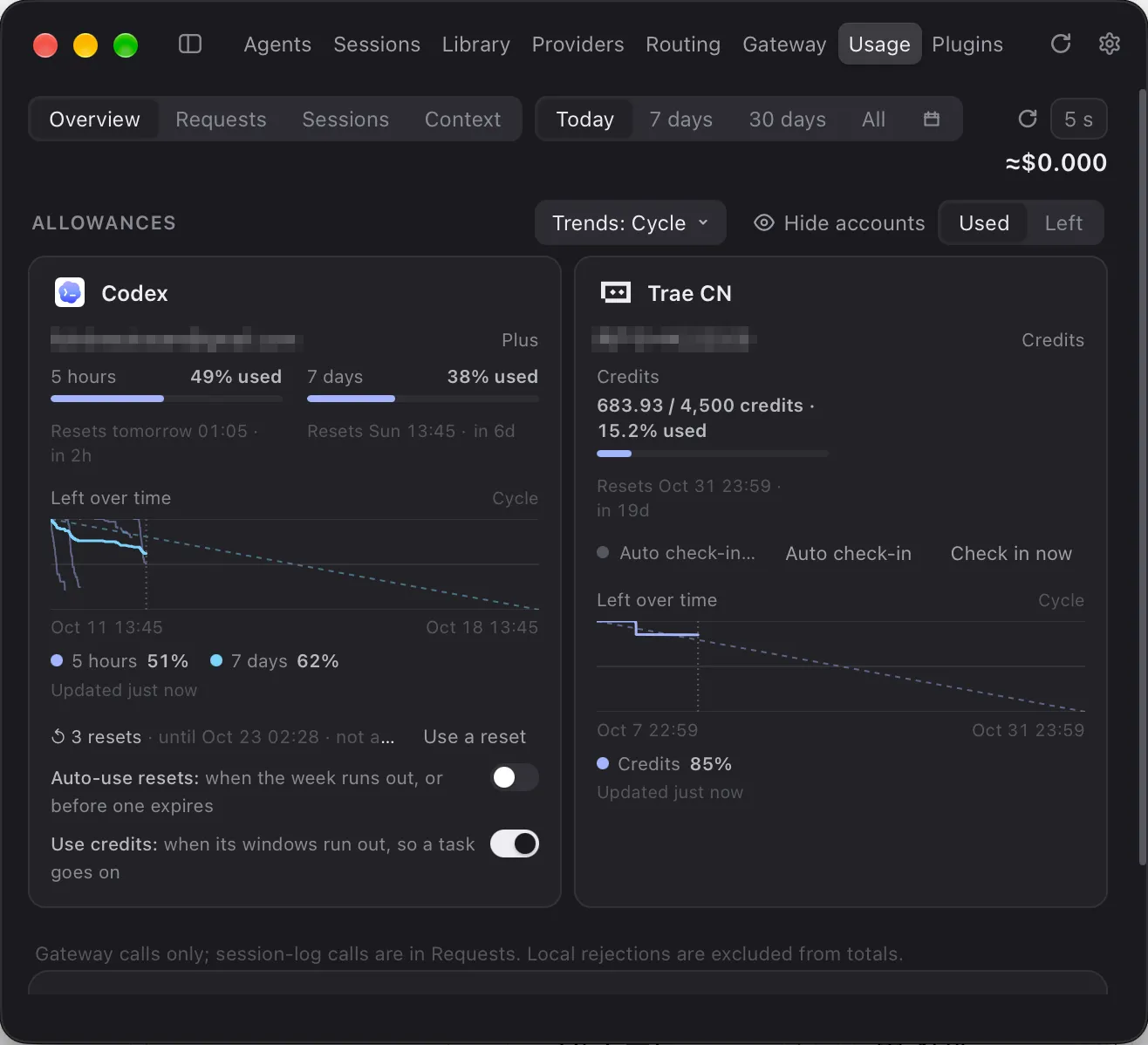Viewport: 1148px width, 1045px height.
Task: Click the Use a reset button
Action: (475, 737)
